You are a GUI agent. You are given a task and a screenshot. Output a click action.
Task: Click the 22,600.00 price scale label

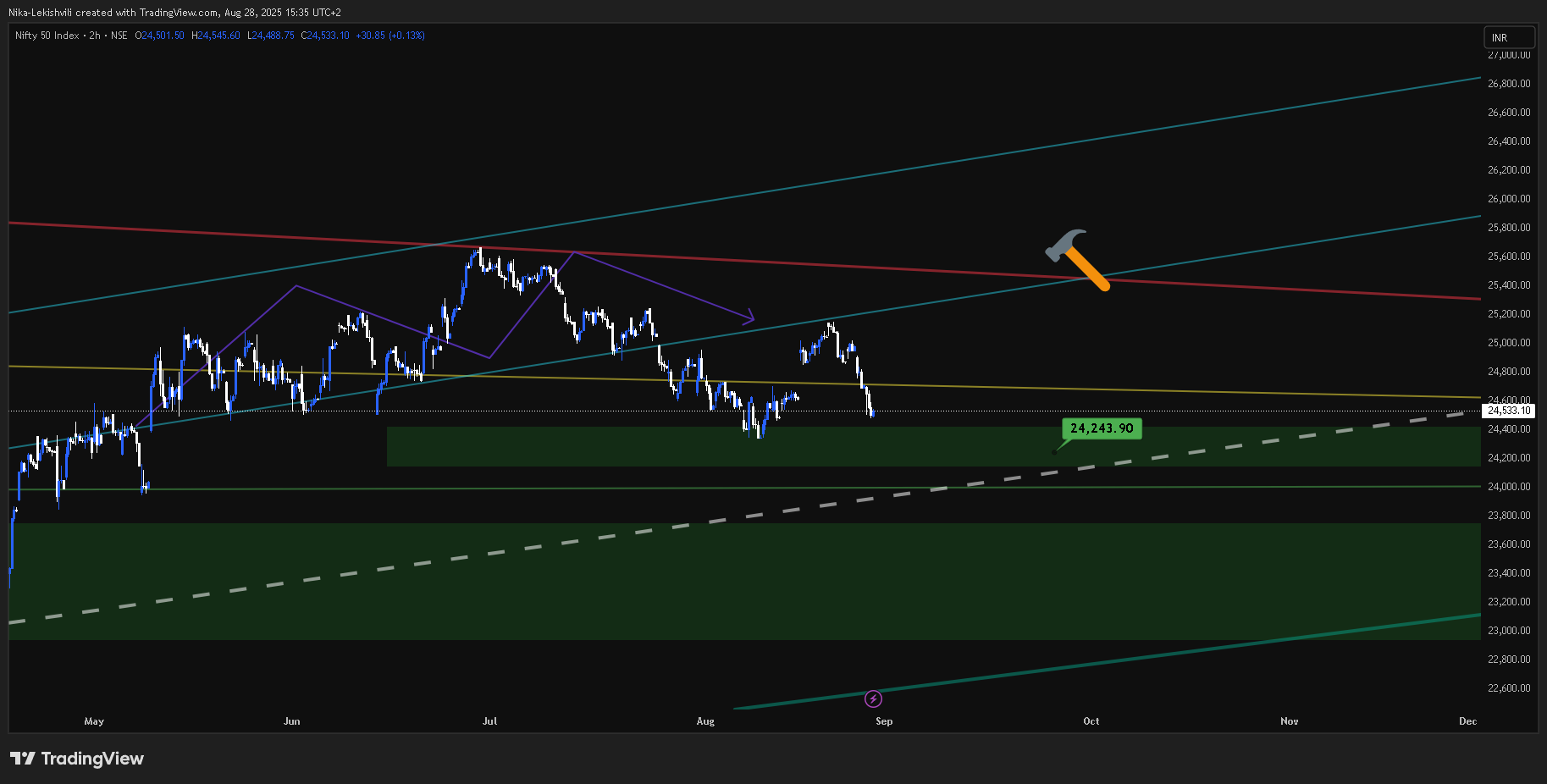click(x=1509, y=688)
